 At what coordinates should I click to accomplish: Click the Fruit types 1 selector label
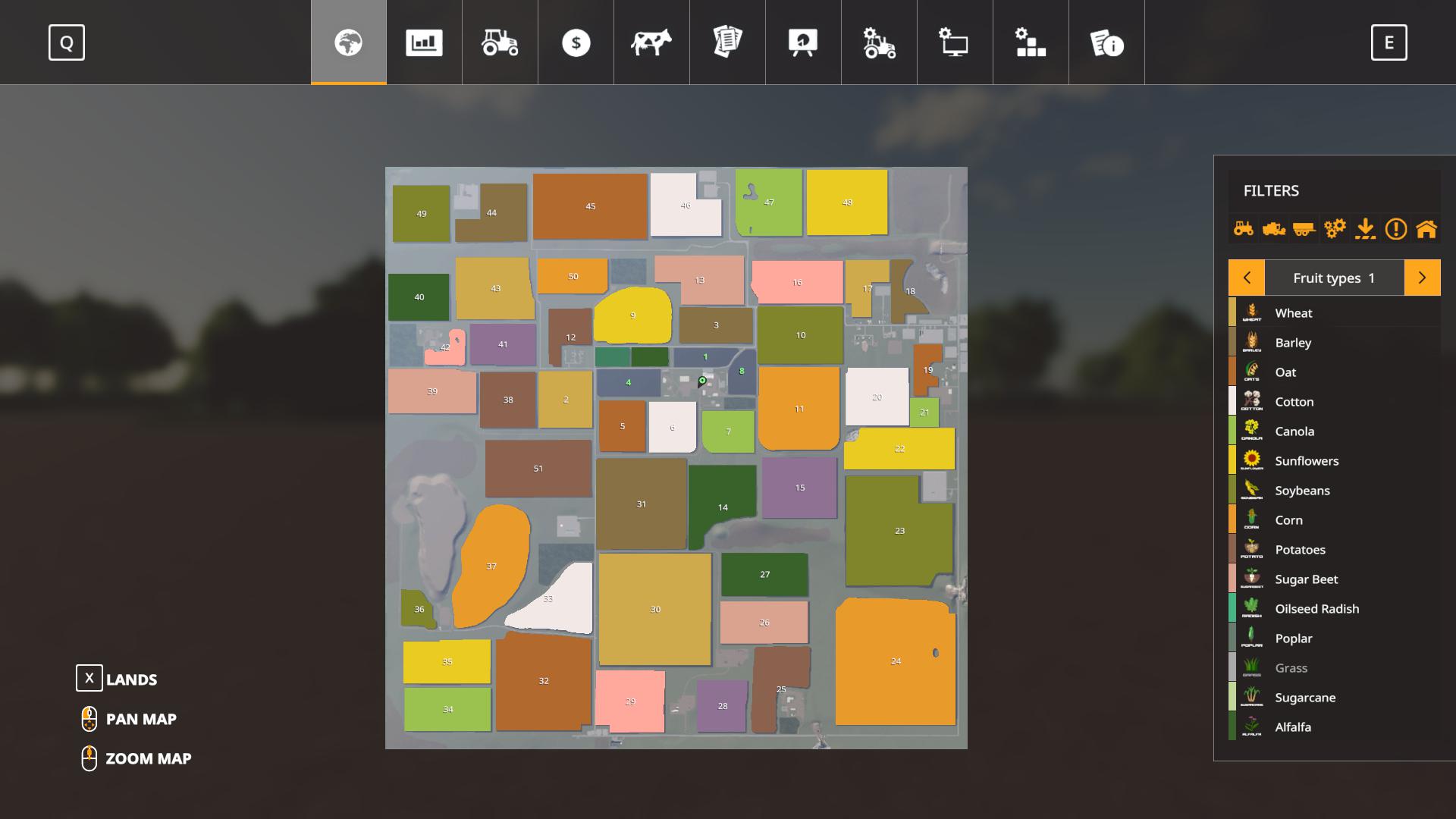[1334, 278]
